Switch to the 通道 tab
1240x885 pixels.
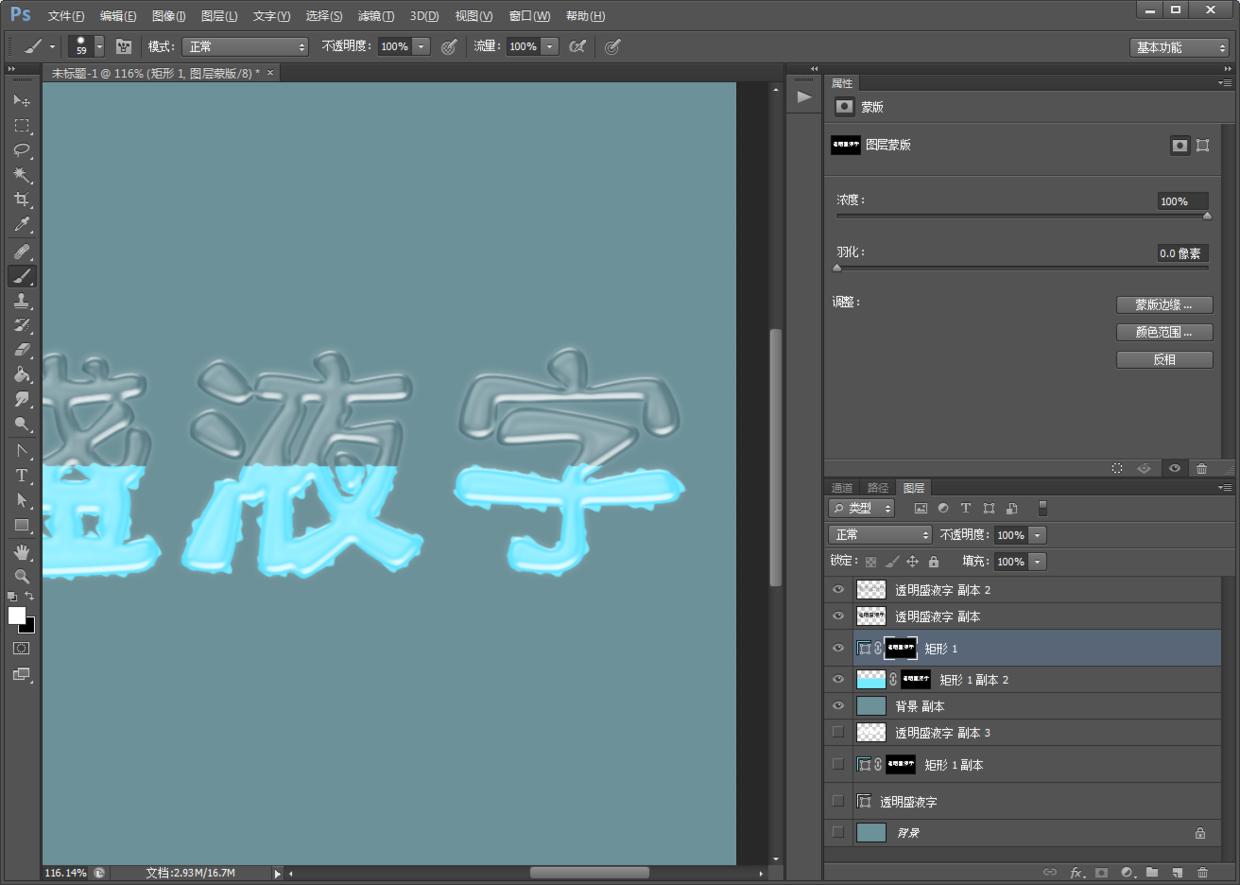tap(842, 488)
